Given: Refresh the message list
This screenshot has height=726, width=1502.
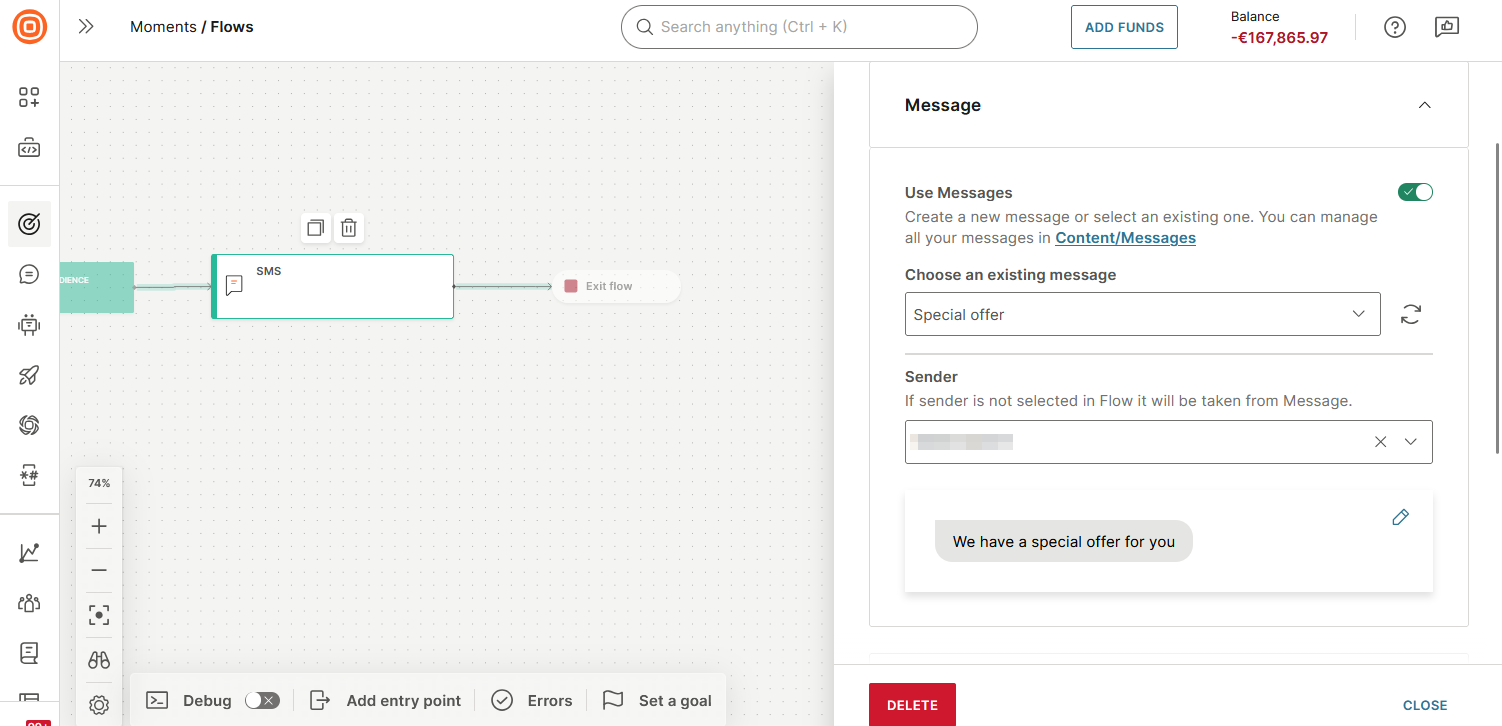Looking at the screenshot, I should click(x=1410, y=314).
